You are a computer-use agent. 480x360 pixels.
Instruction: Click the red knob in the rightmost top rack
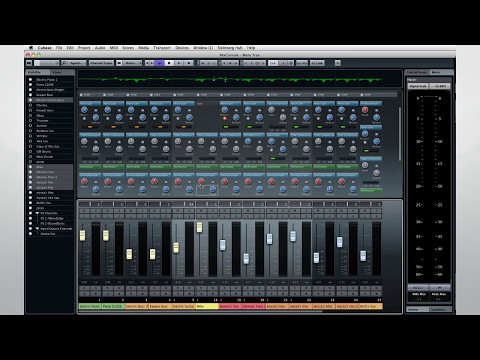tap(365, 110)
